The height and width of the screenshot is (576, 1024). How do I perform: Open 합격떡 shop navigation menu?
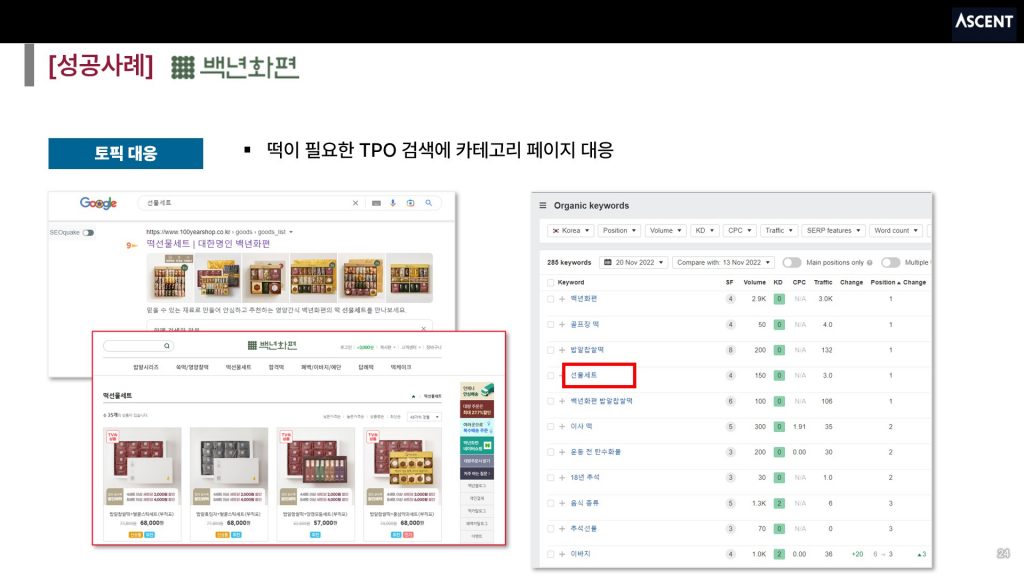(x=276, y=368)
